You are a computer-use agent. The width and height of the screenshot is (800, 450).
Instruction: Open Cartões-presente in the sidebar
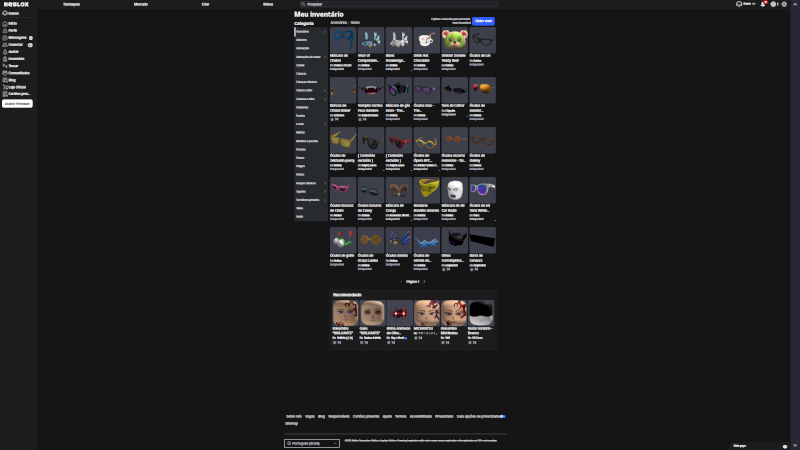click(17, 94)
